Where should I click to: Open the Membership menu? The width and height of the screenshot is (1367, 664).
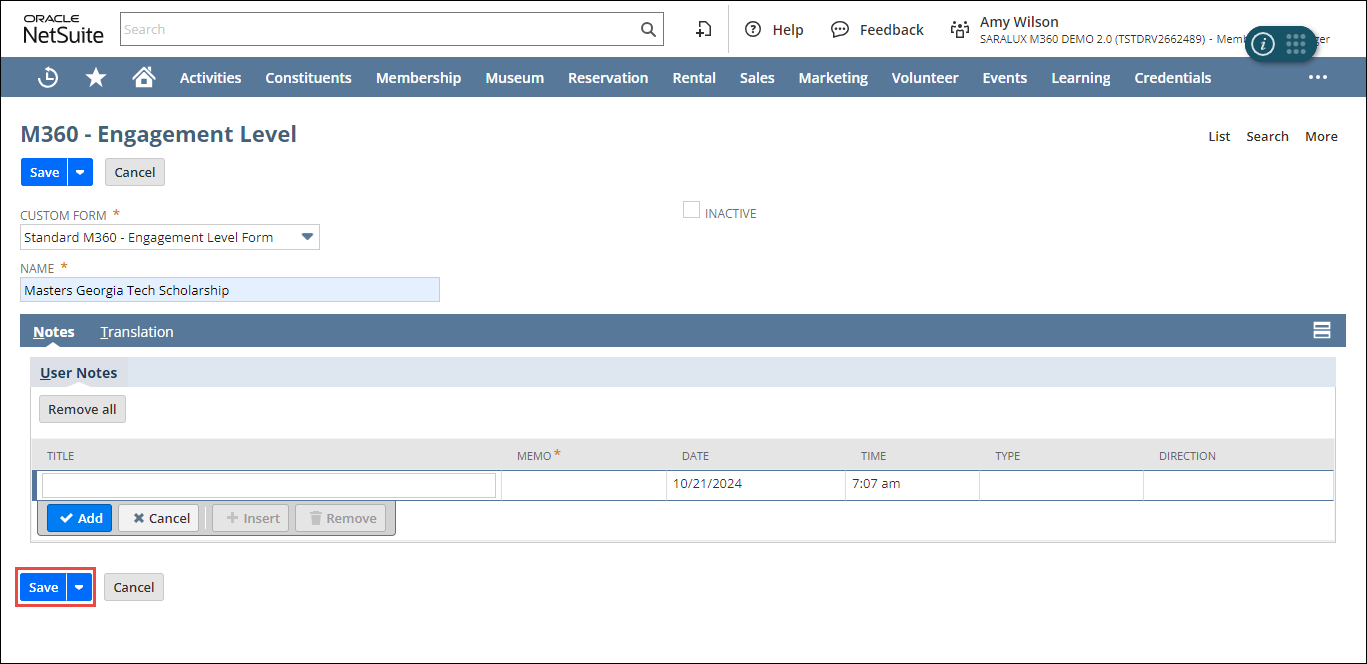(418, 77)
